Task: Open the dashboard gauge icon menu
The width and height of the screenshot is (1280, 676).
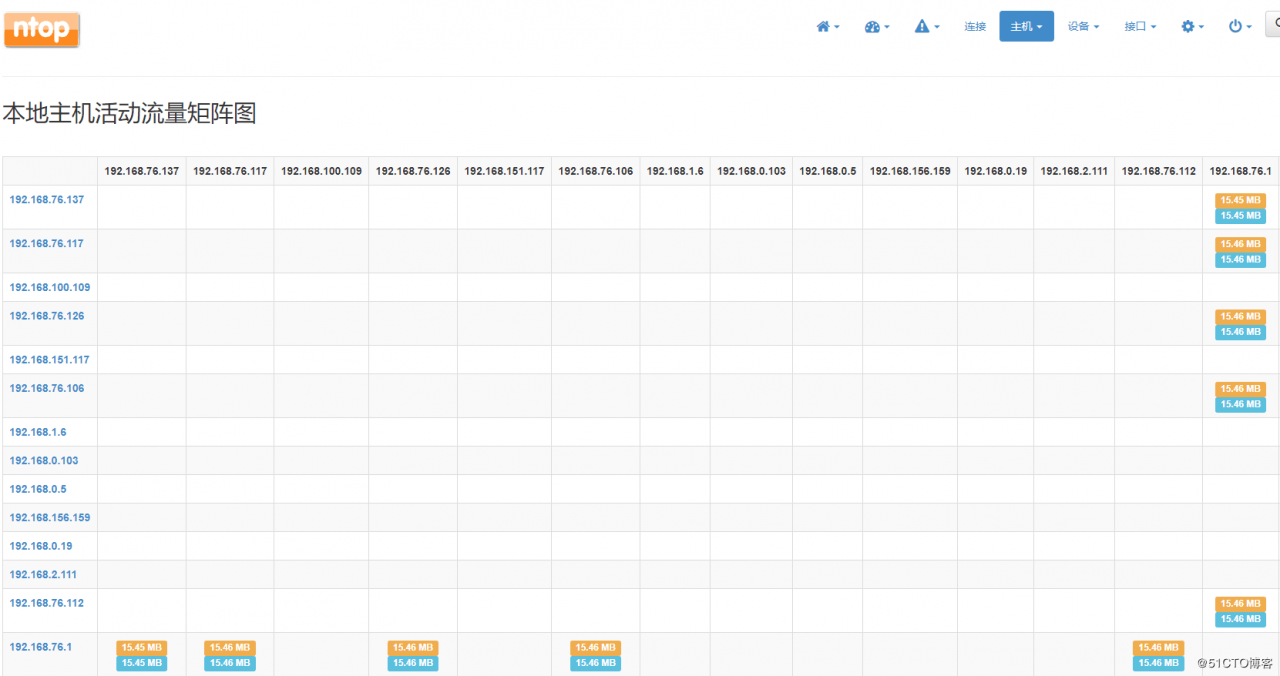Action: 877,27
